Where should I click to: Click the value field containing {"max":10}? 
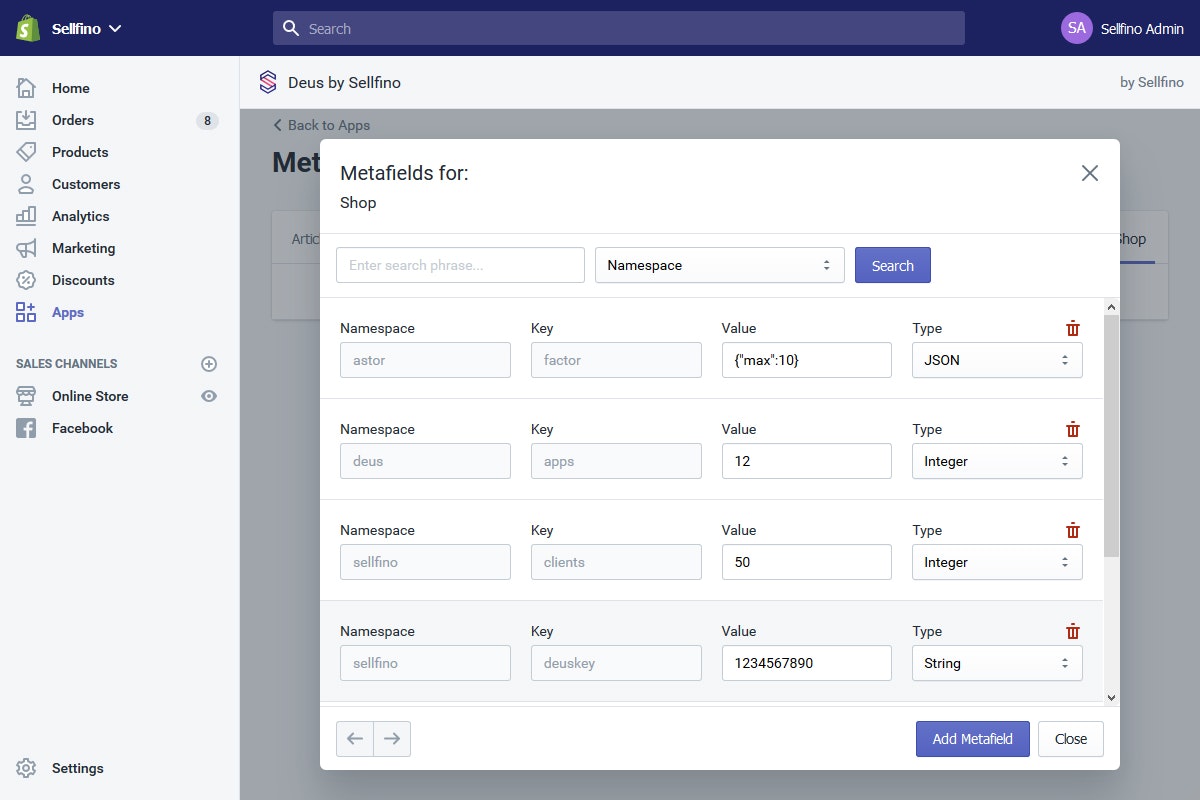coord(806,360)
